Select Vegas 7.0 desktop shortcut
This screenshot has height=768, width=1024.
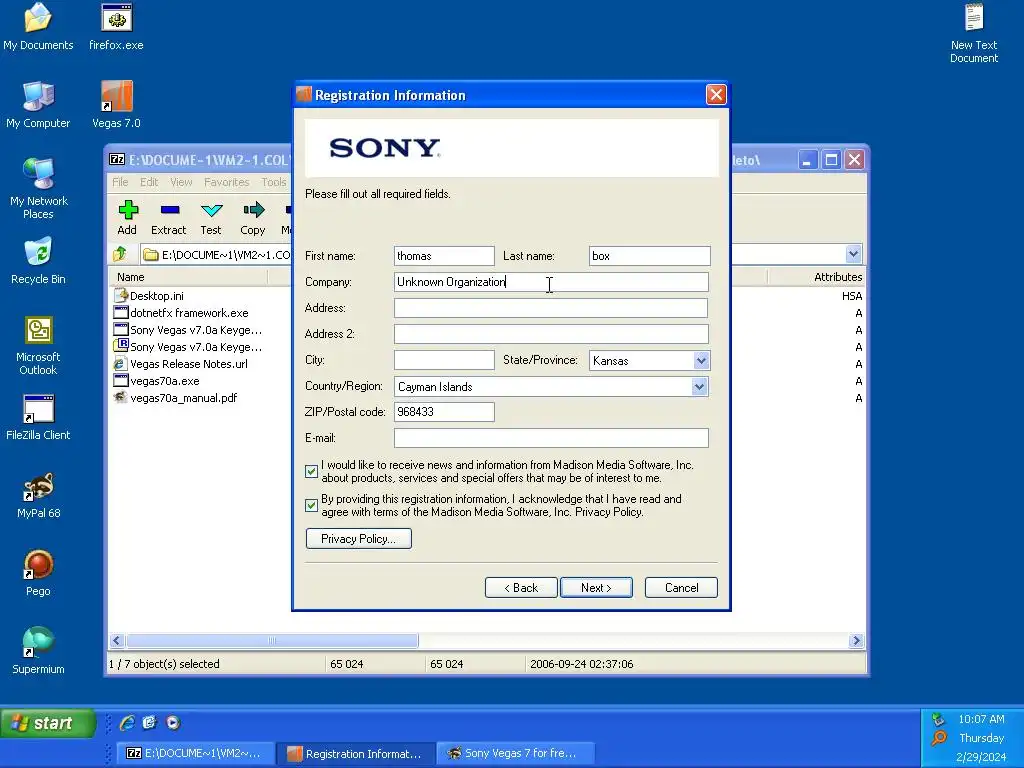point(116,105)
